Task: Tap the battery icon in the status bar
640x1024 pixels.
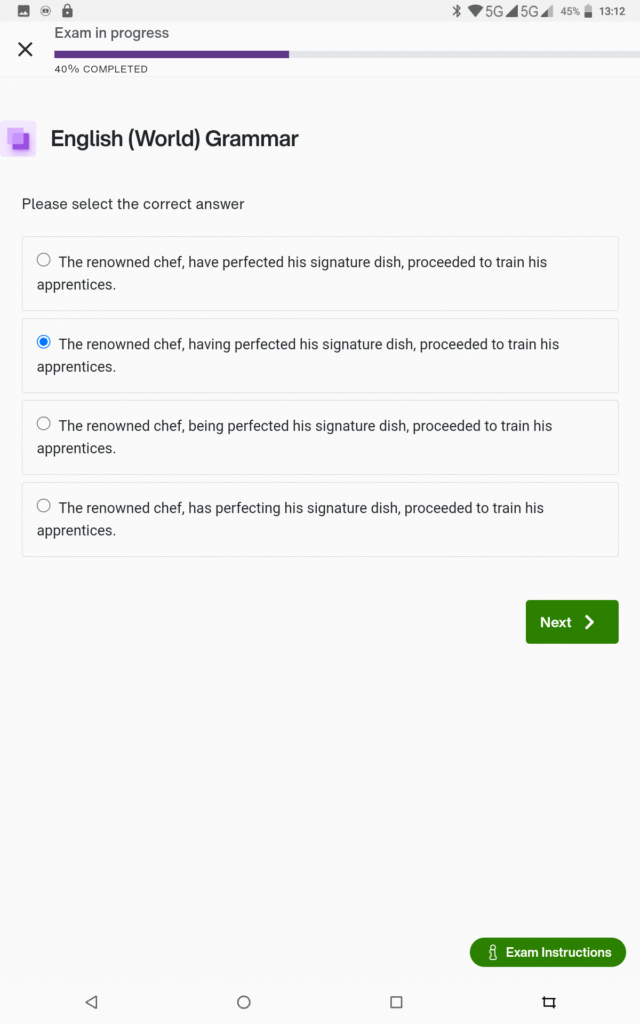Action: (588, 11)
